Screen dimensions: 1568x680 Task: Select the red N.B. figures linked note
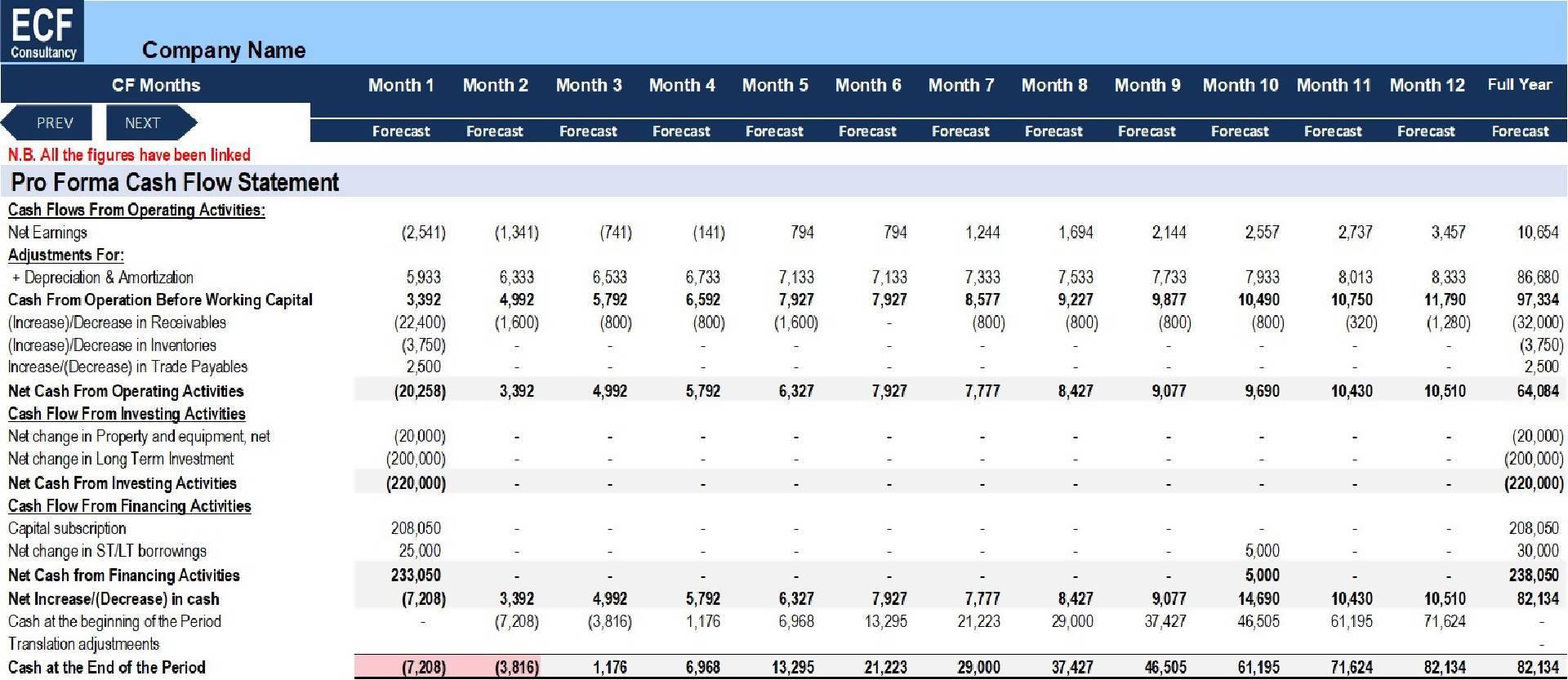[129, 155]
